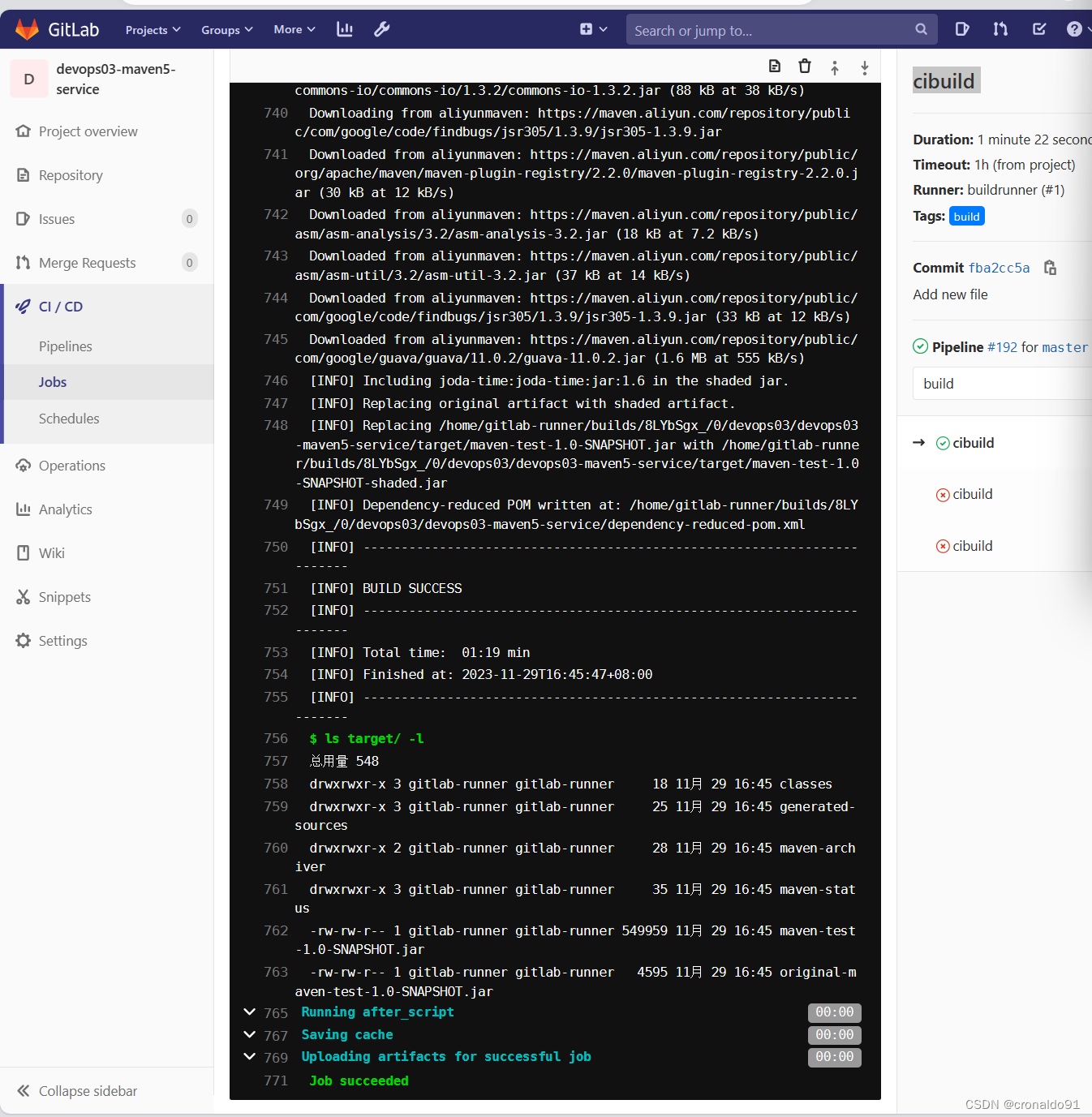The width and height of the screenshot is (1092, 1117).
Task: Open the Projects dropdown menu
Action: [151, 29]
